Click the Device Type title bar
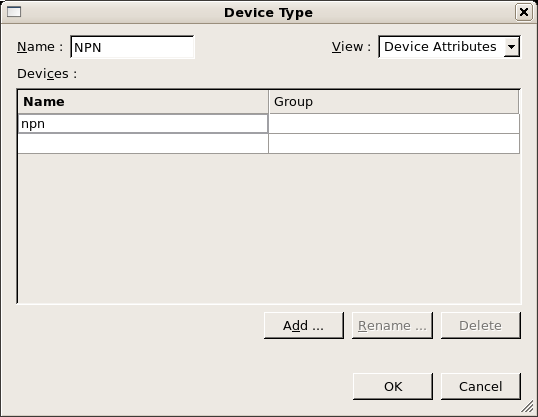The height and width of the screenshot is (417, 538). tap(268, 13)
